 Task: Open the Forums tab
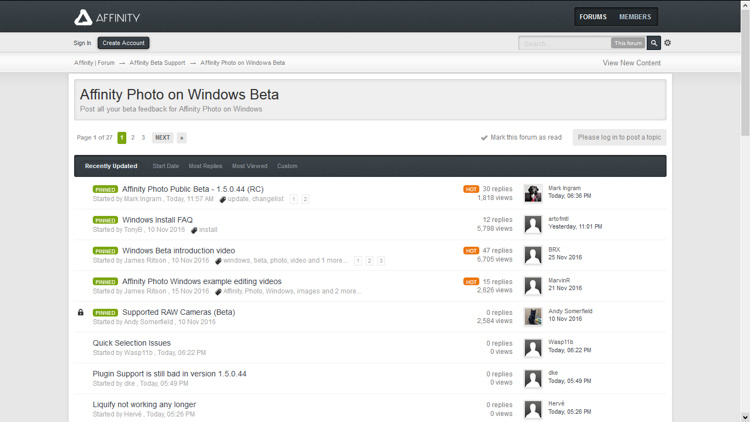click(x=593, y=17)
